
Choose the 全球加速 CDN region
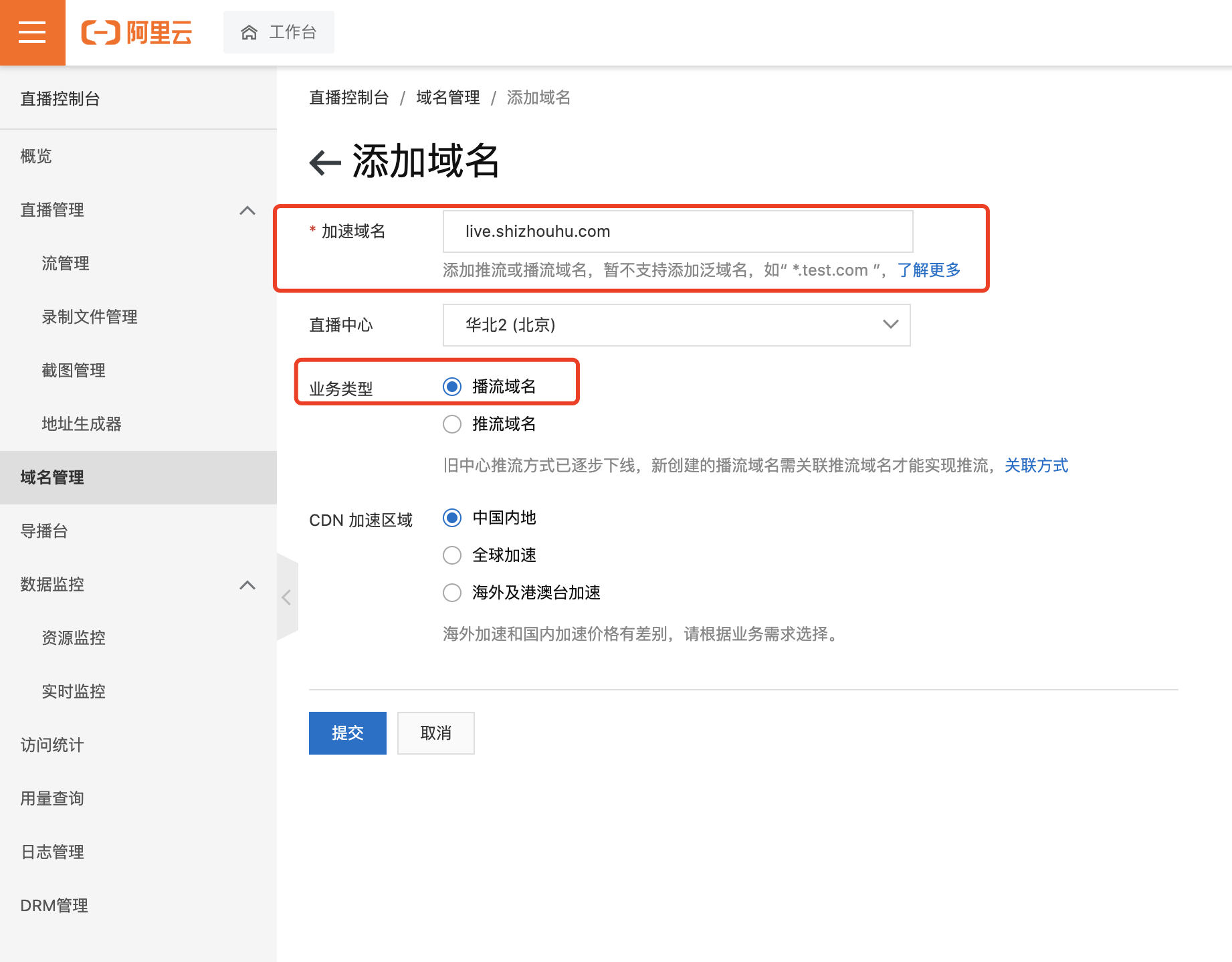(452, 555)
